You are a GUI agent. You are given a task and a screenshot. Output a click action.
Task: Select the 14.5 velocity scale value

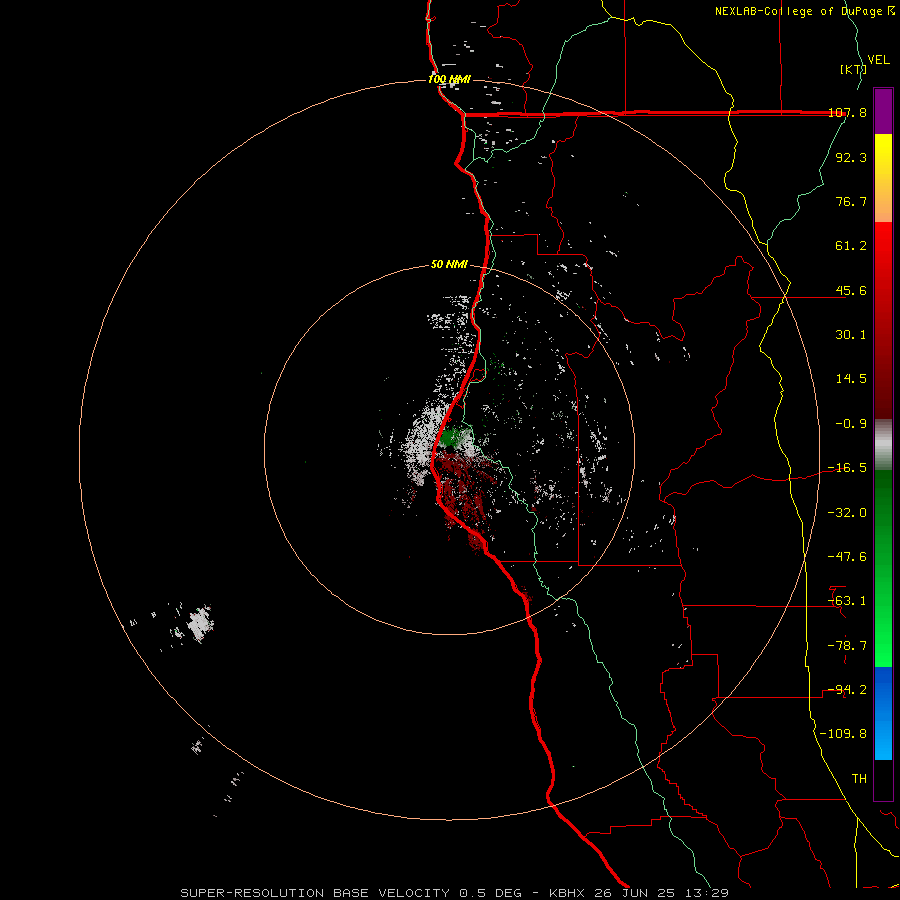pyautogui.click(x=851, y=379)
